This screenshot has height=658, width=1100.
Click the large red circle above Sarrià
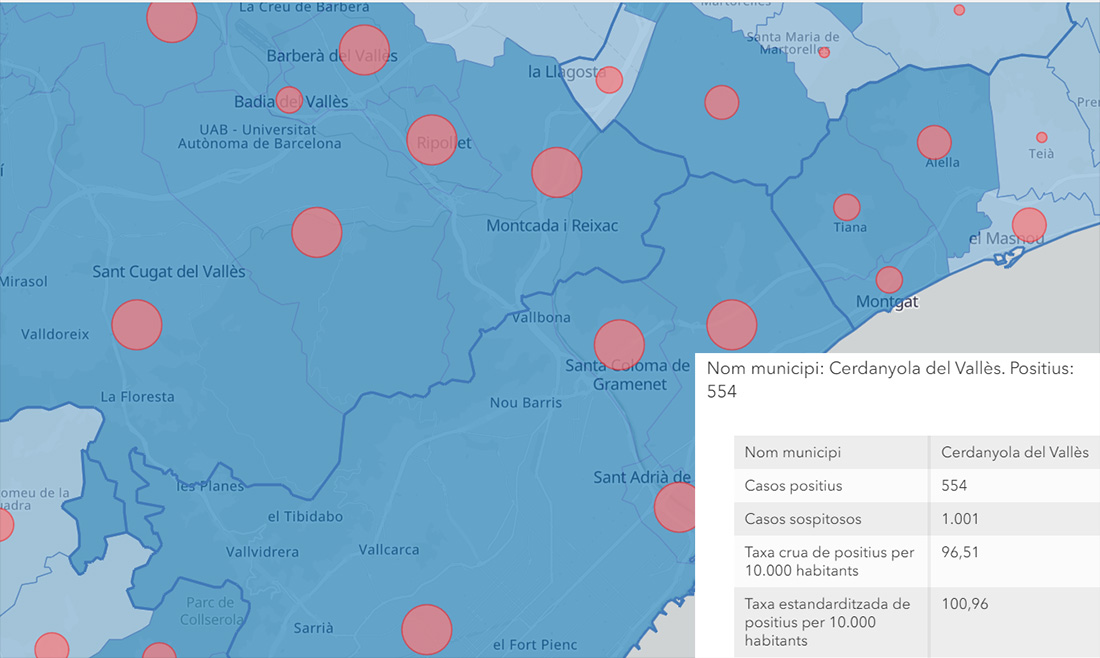(427, 630)
